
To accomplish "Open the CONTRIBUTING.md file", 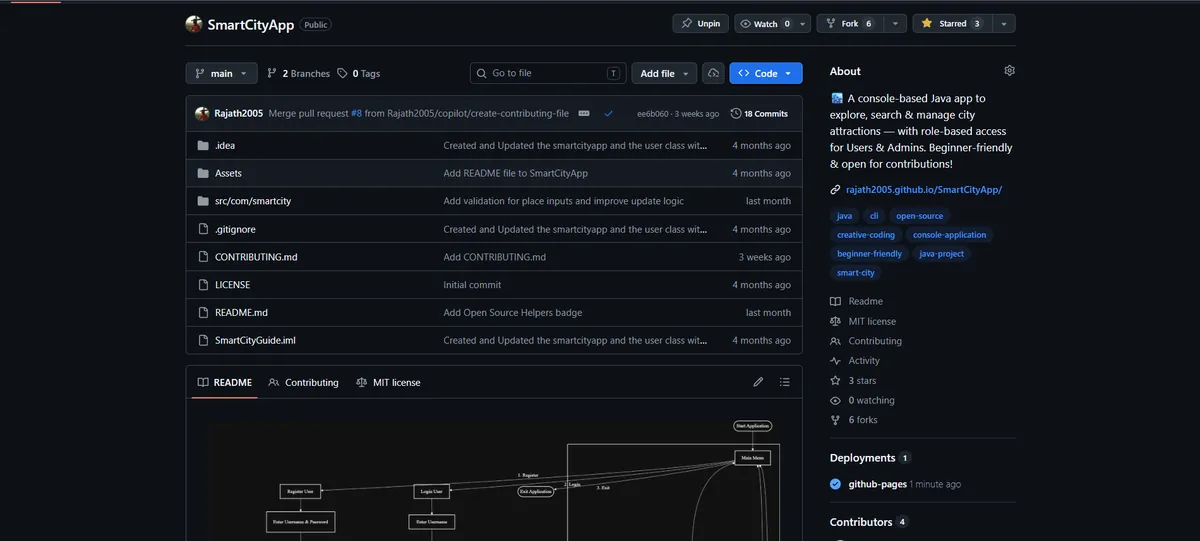I will pos(256,257).
